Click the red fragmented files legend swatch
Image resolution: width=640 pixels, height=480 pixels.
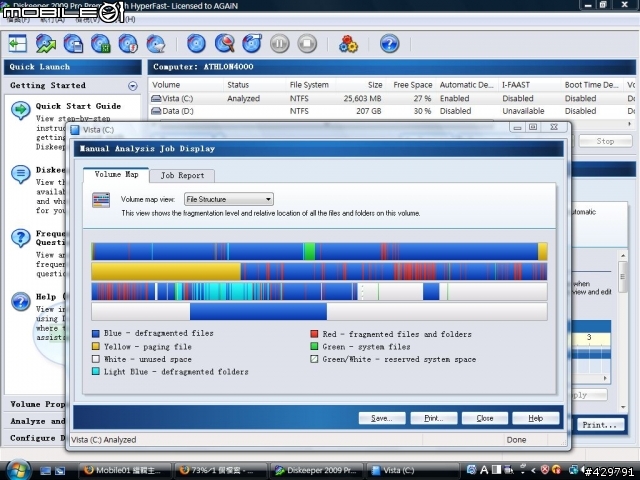click(314, 334)
